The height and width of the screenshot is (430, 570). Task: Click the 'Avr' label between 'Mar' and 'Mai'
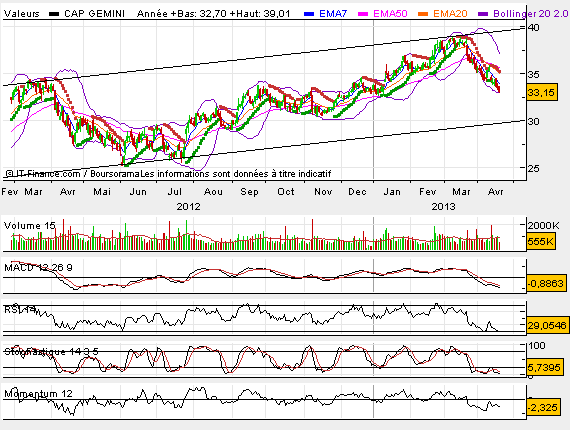(68, 192)
